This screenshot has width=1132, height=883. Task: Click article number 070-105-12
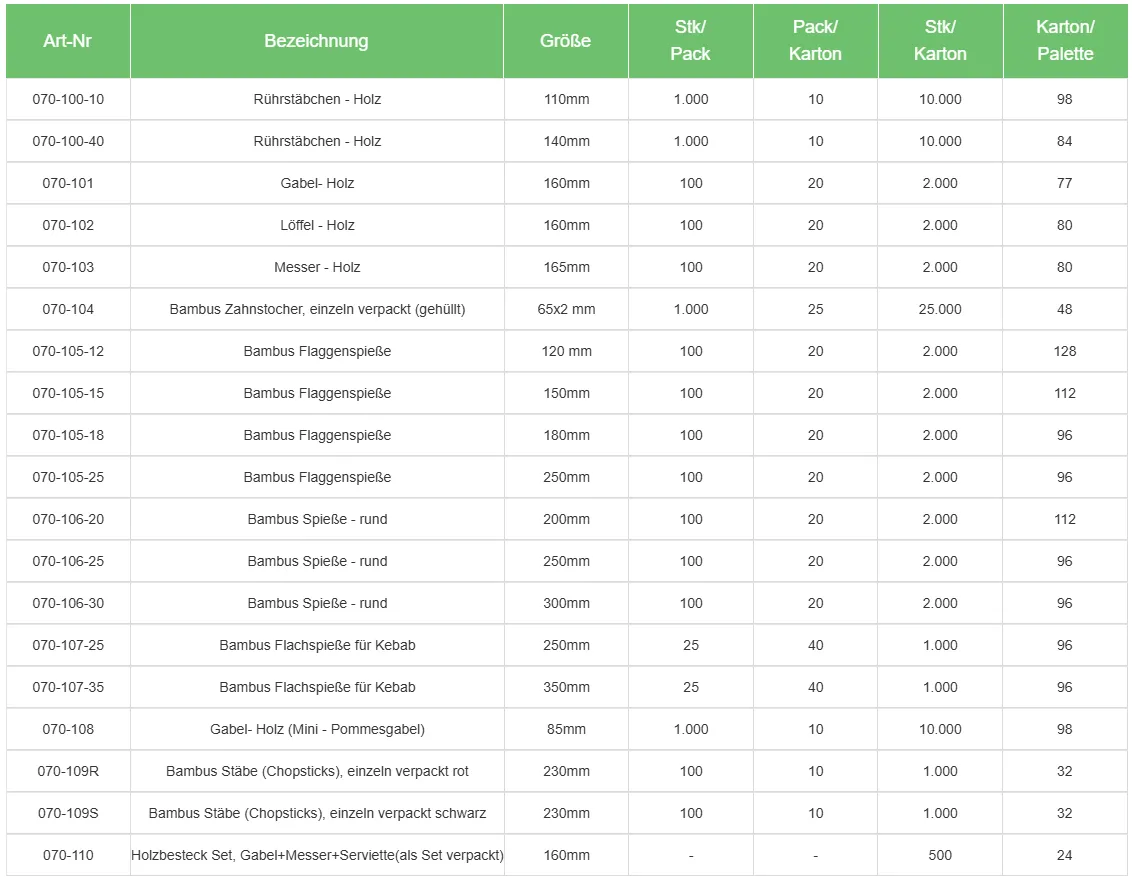coord(68,351)
